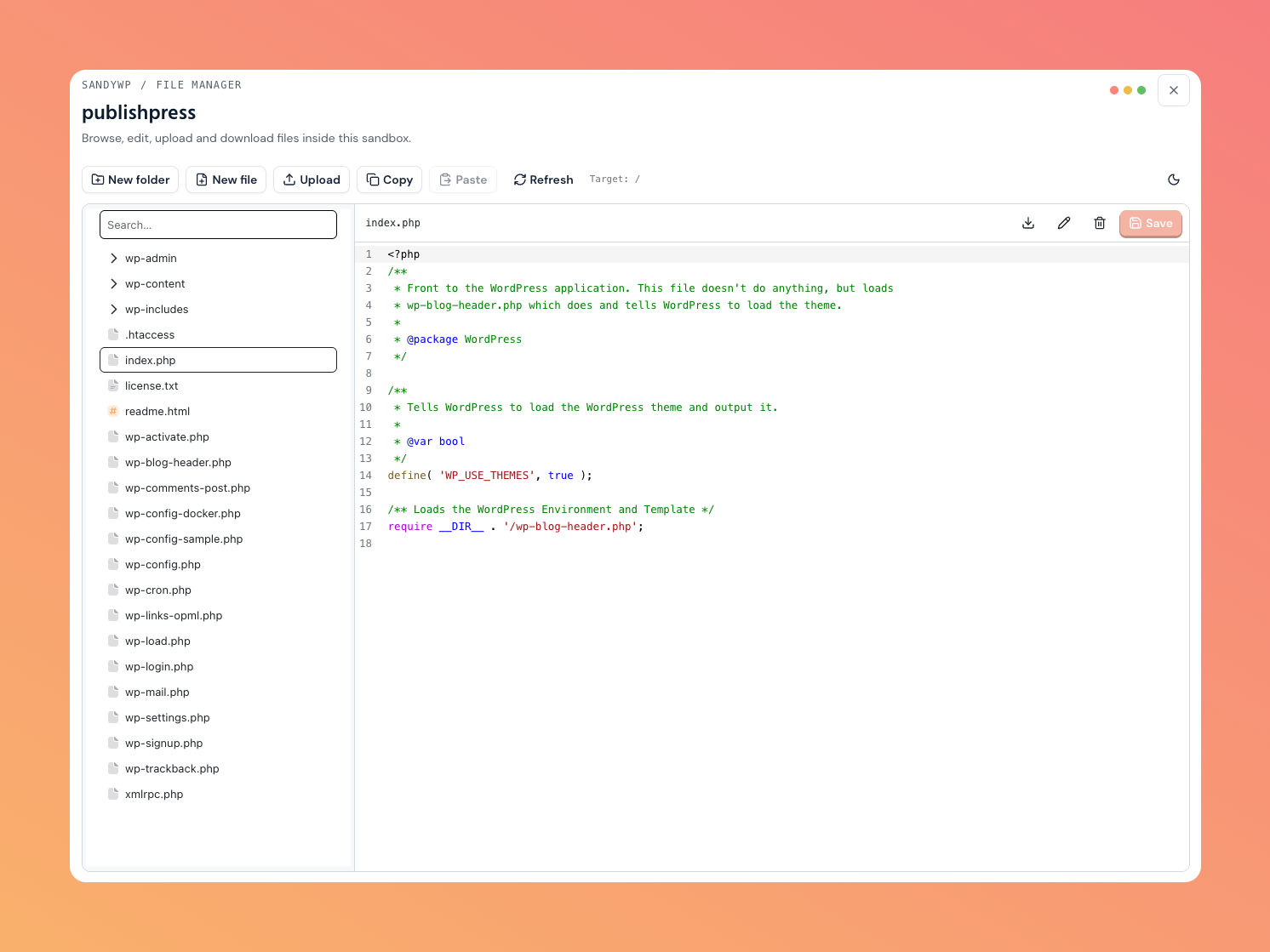Screen dimensions: 1270x952
Task: Click the index.php editor filename label
Action: coord(393,223)
